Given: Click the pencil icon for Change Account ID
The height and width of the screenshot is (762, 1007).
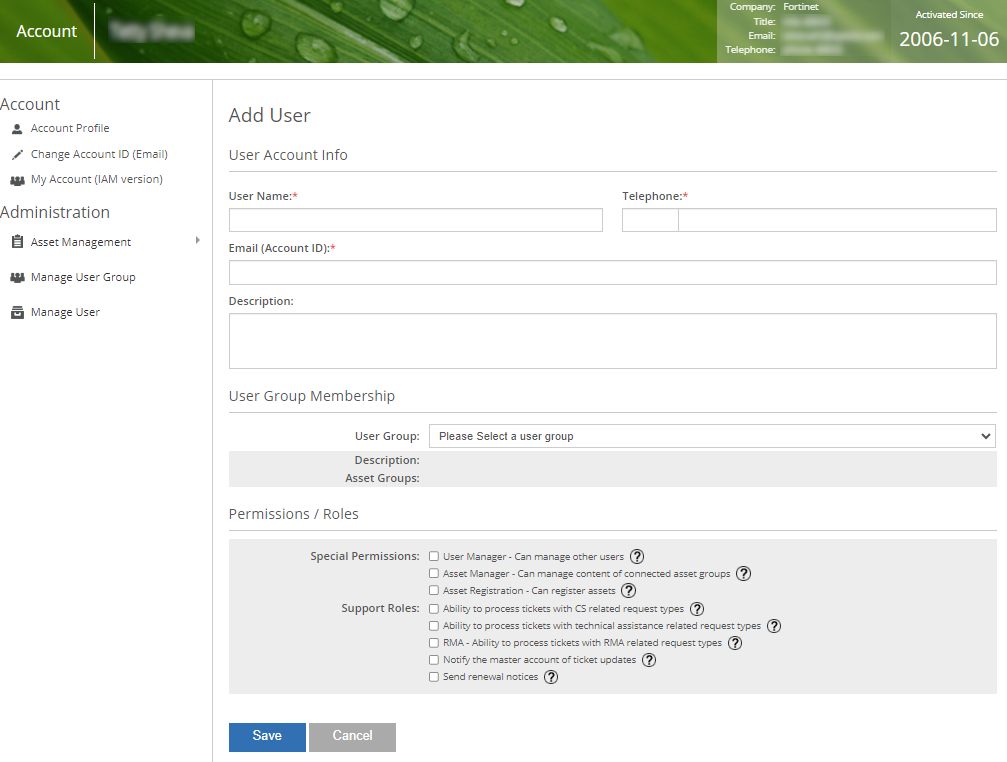Looking at the screenshot, I should pos(16,154).
